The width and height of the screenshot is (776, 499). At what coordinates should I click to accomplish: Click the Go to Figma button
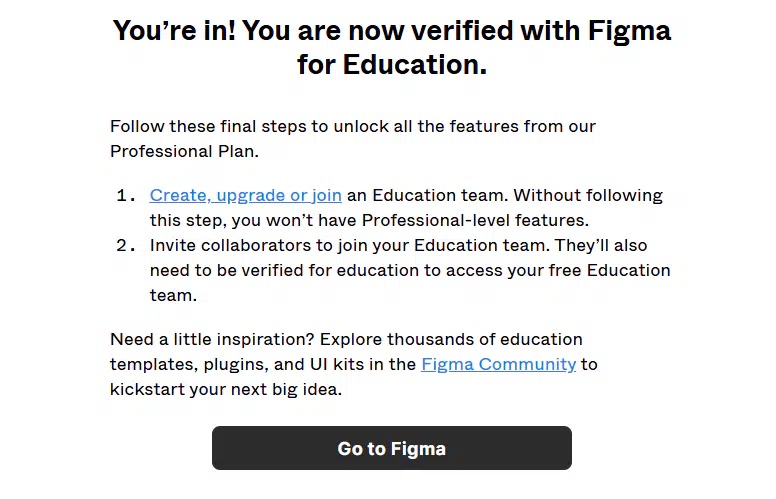coord(391,448)
